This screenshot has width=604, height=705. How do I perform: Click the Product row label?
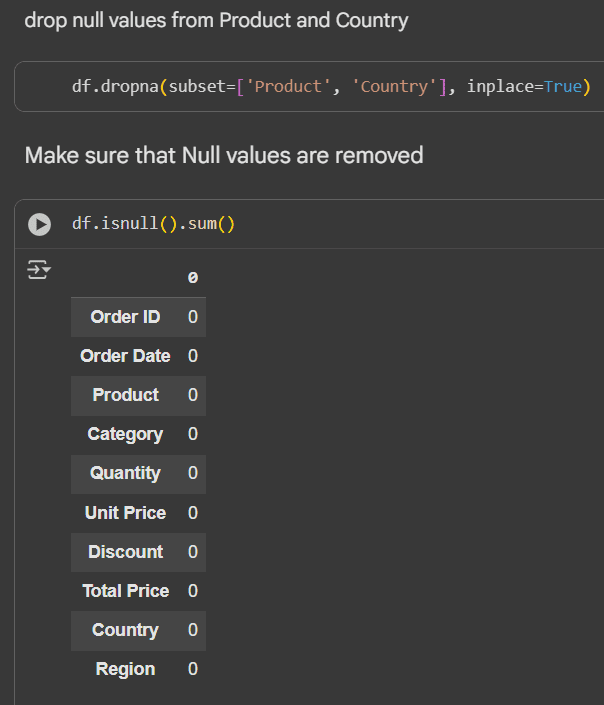(x=125, y=395)
